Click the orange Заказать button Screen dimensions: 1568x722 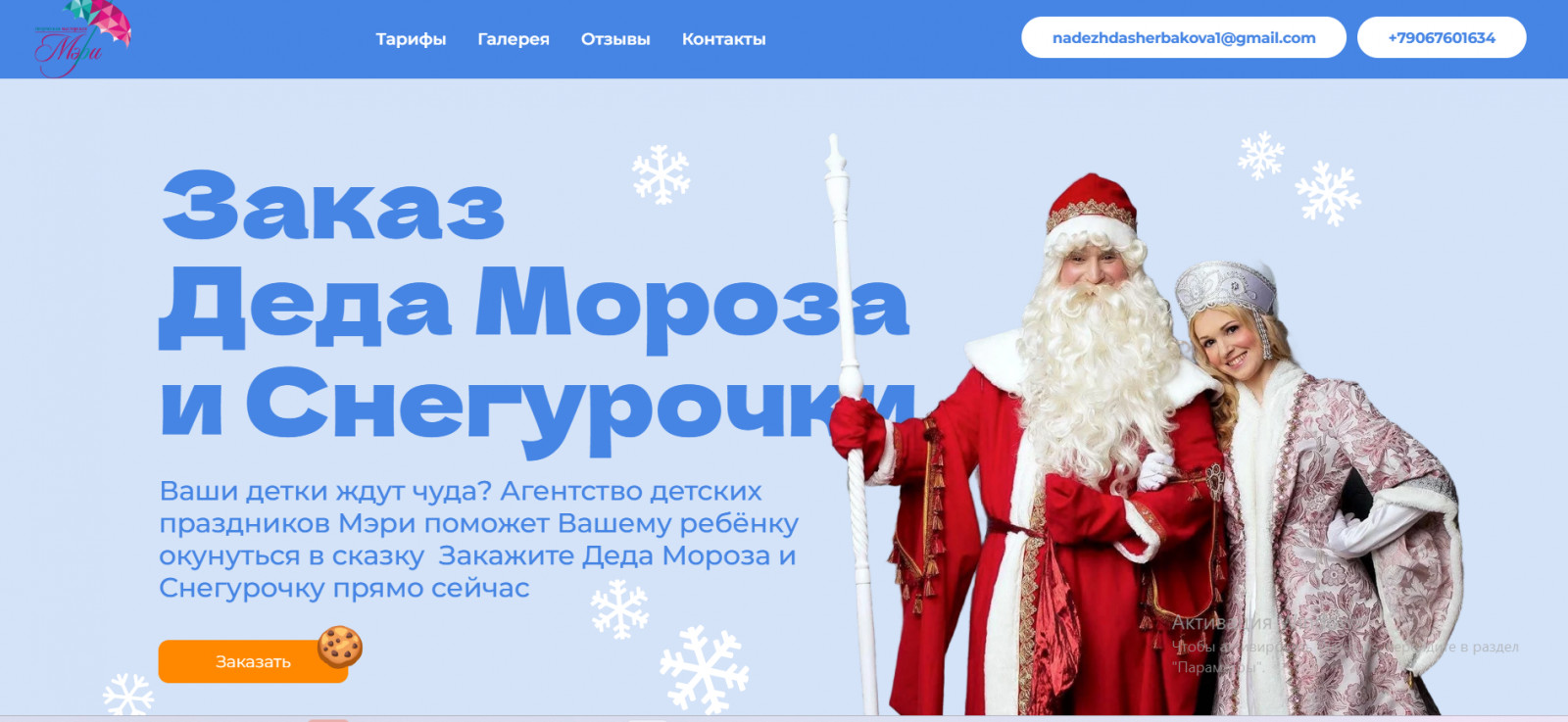(253, 661)
